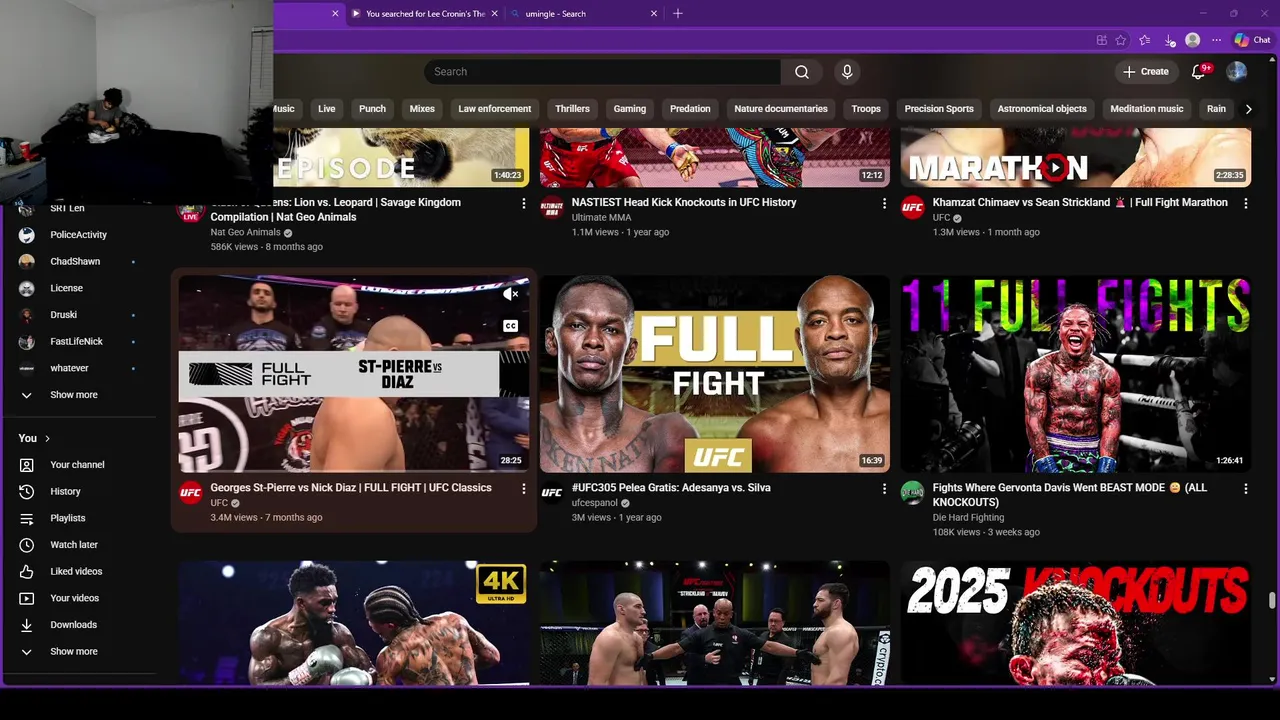Viewport: 1280px width, 720px height.
Task: Click the Edge Copilot Chat button
Action: point(1252,40)
